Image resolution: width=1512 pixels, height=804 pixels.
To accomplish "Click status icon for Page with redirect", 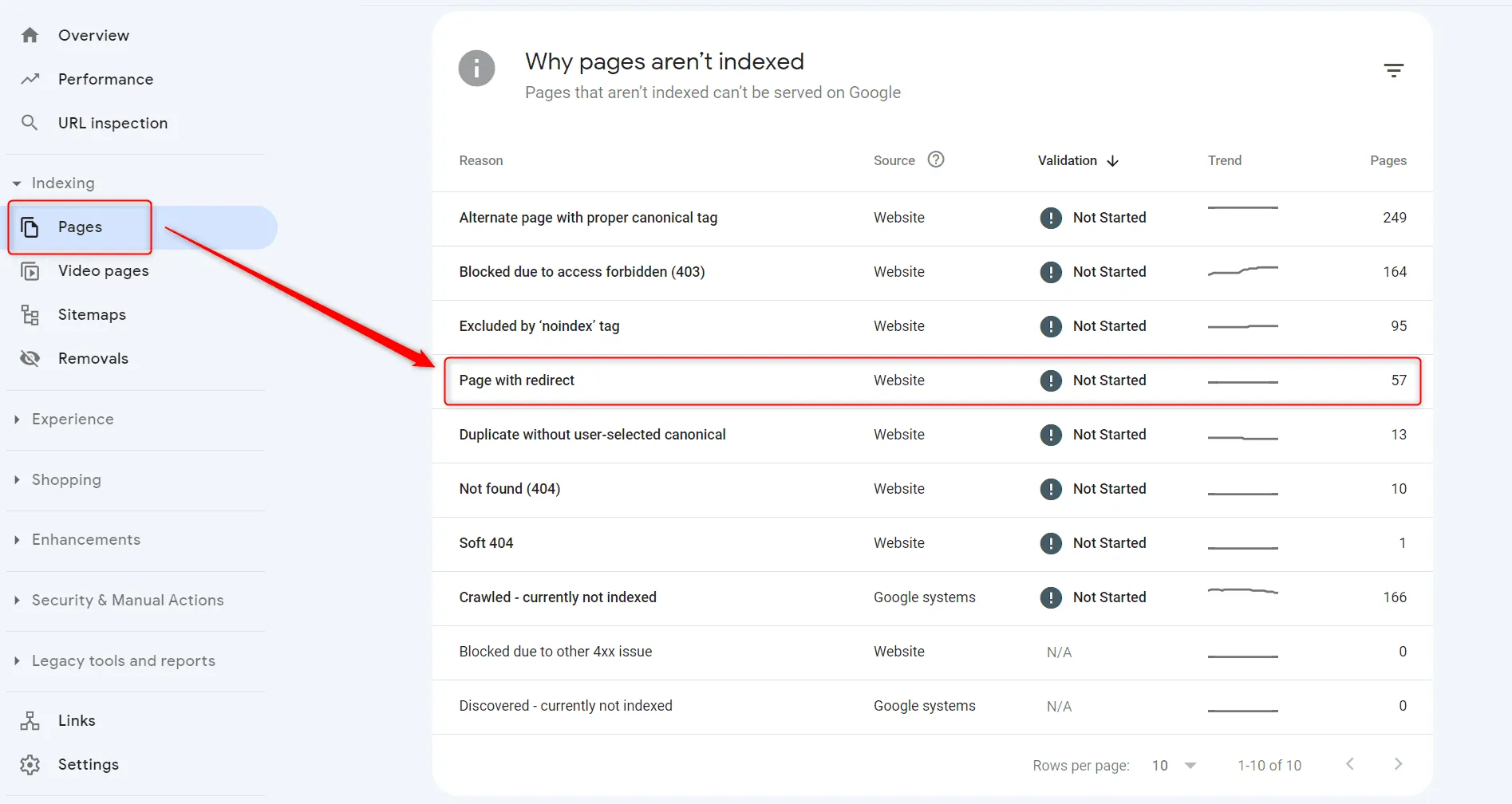I will click(1051, 380).
